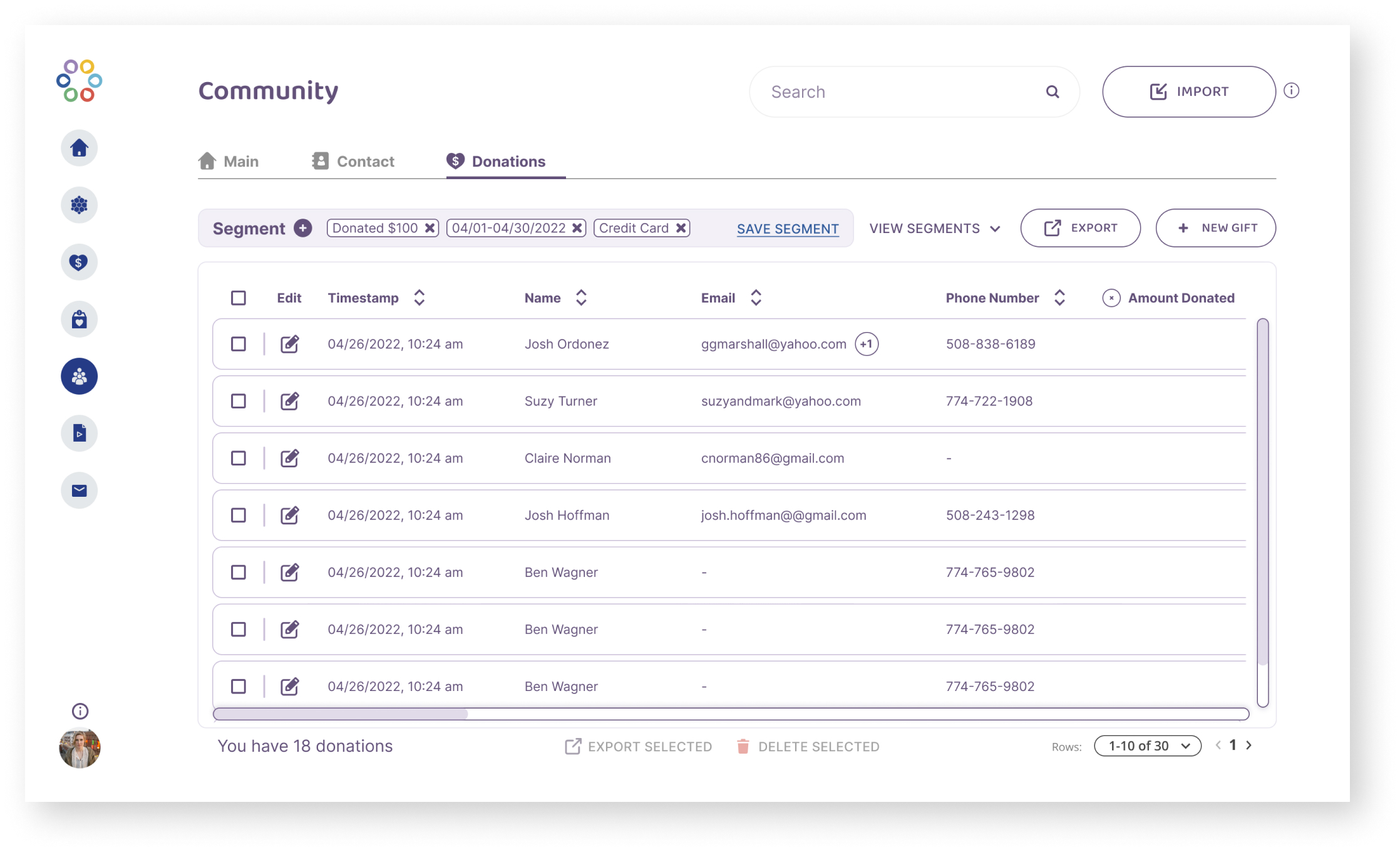Click the gift/shopping bag sidebar icon

(80, 319)
